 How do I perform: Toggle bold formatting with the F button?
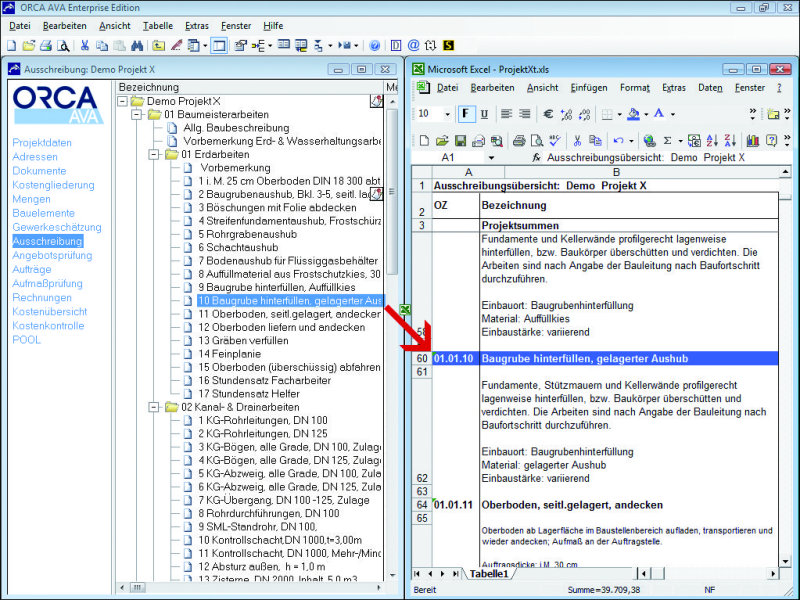[465, 114]
